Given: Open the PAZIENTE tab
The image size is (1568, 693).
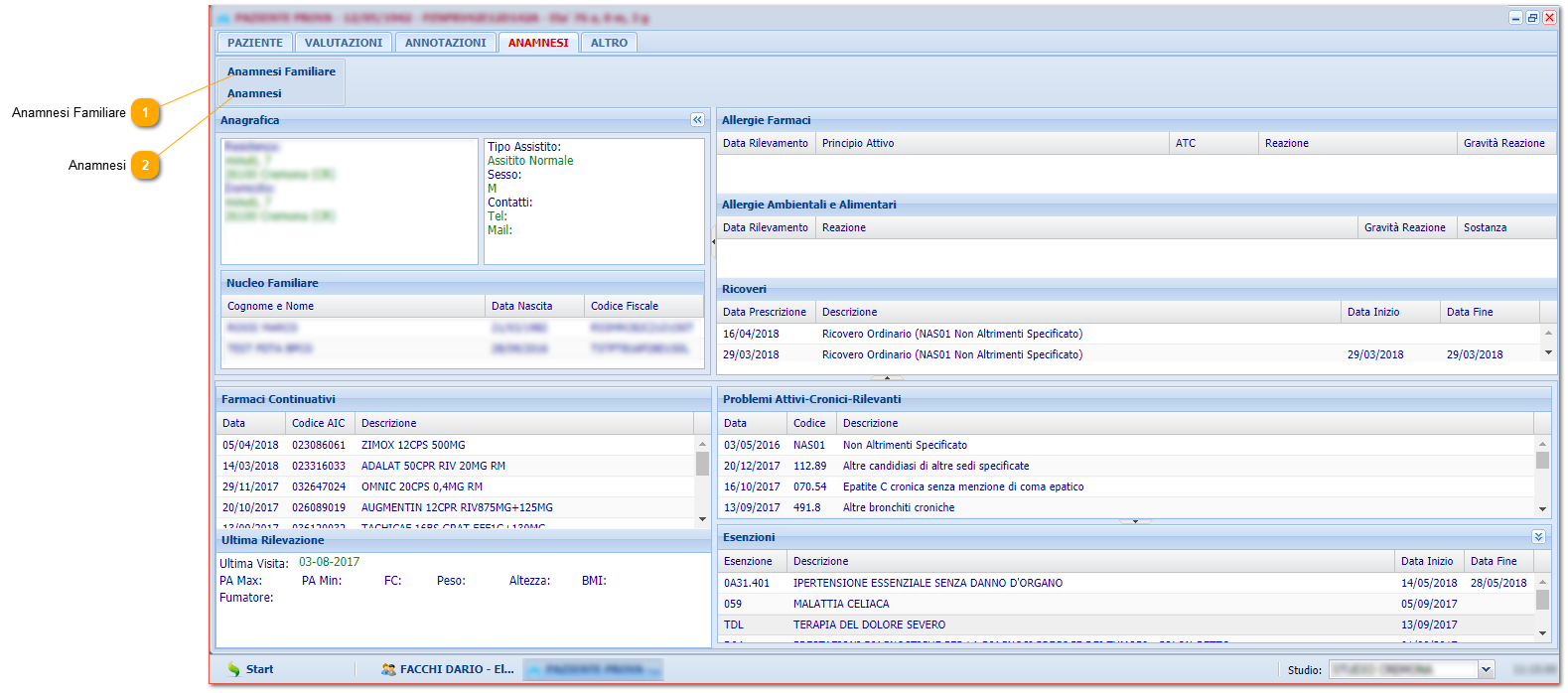Looking at the screenshot, I should 255,43.
